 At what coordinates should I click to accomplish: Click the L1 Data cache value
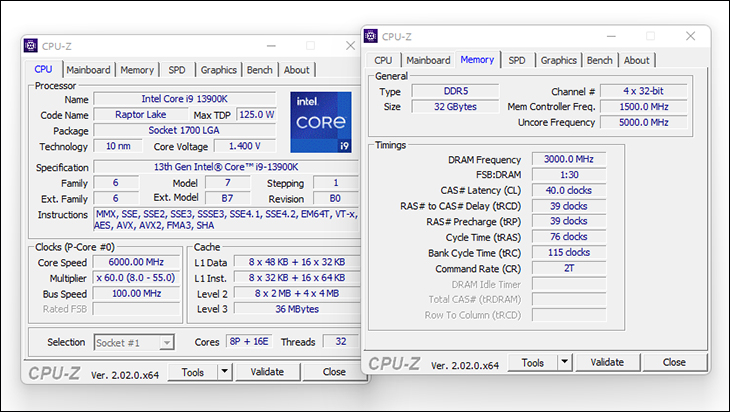(x=297, y=262)
